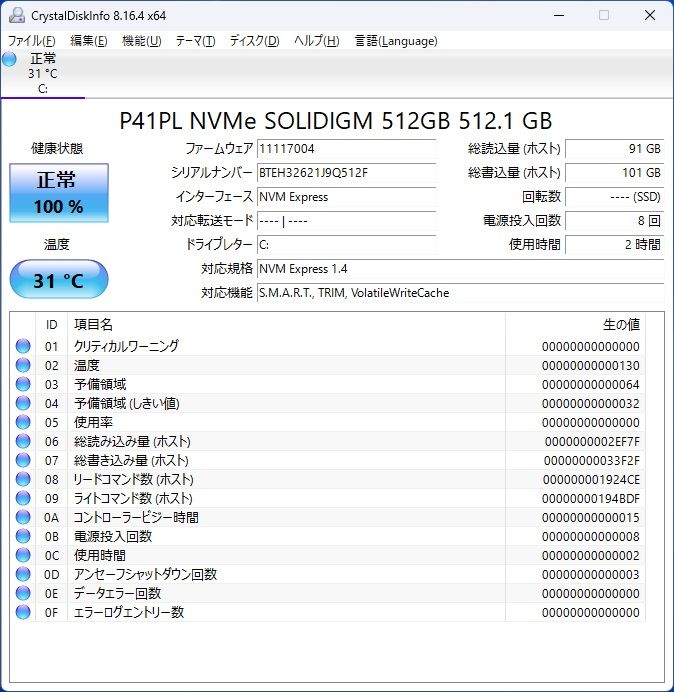The height and width of the screenshot is (692, 674).
Task: Open the 機能(U) menu
Action: pos(141,41)
